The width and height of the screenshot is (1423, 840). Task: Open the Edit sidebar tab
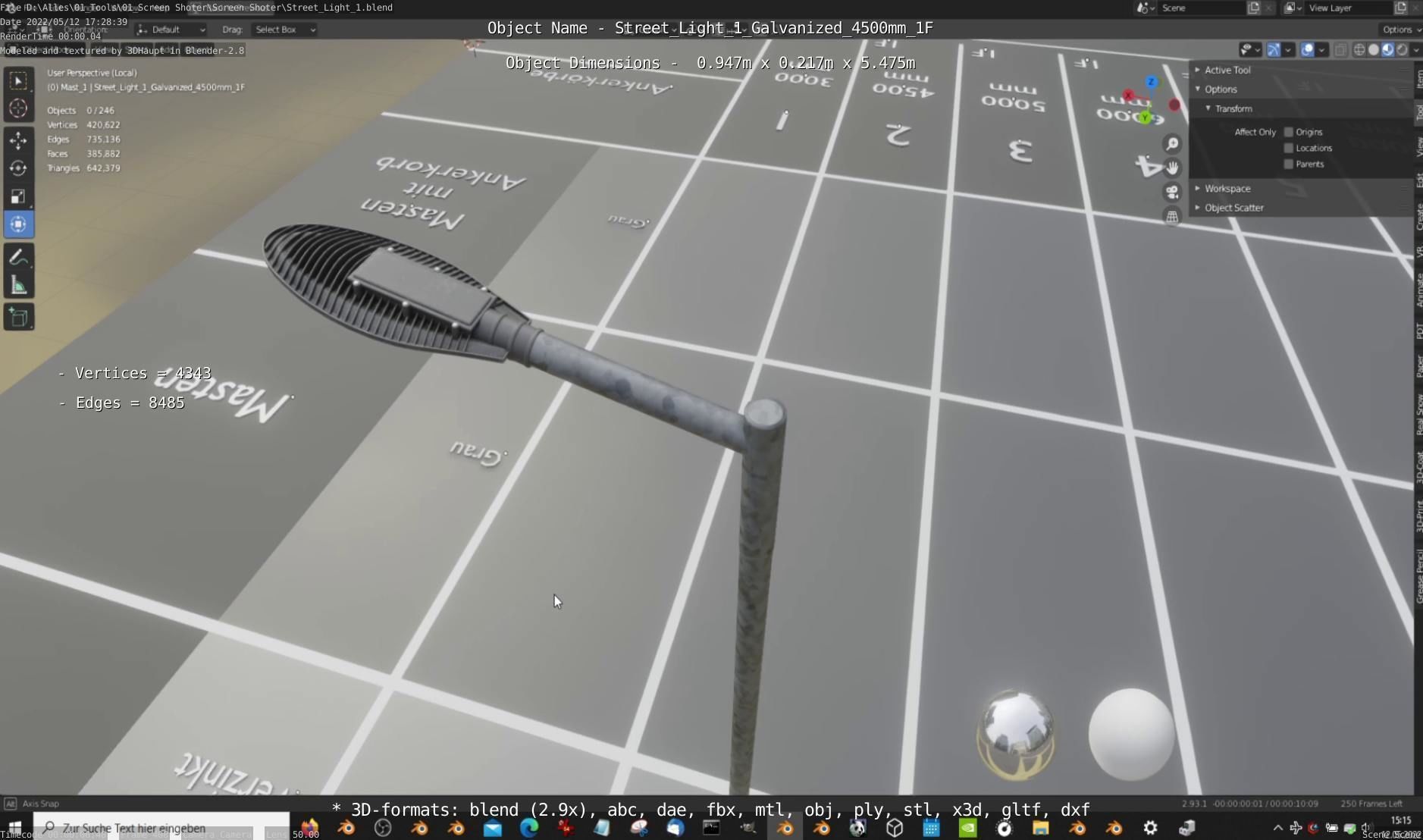click(x=1418, y=180)
